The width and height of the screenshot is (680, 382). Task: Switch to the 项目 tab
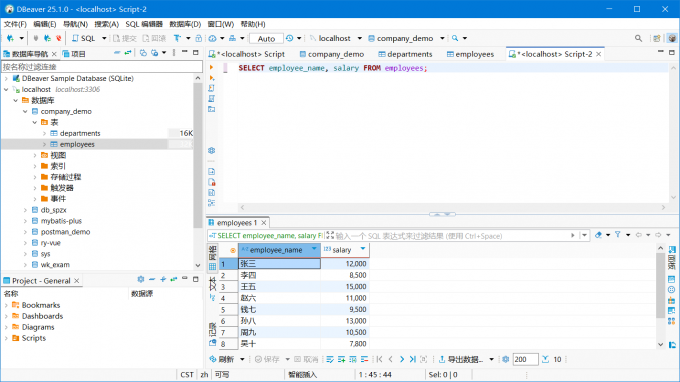pos(74,54)
